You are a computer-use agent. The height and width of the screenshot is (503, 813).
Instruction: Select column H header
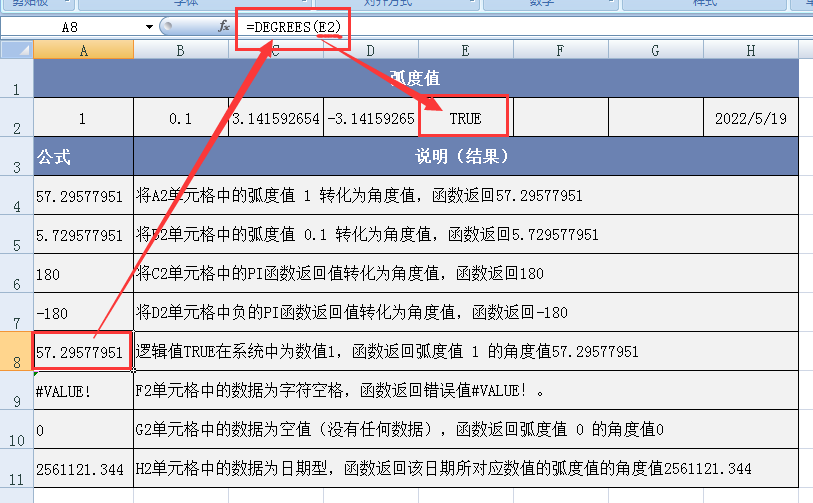[751, 50]
